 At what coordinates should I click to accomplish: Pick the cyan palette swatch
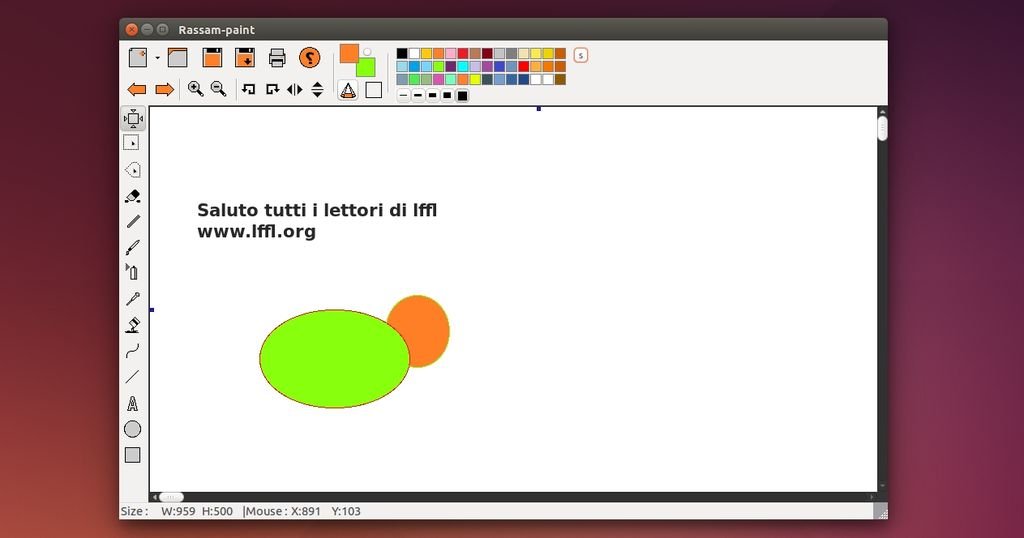(x=463, y=67)
